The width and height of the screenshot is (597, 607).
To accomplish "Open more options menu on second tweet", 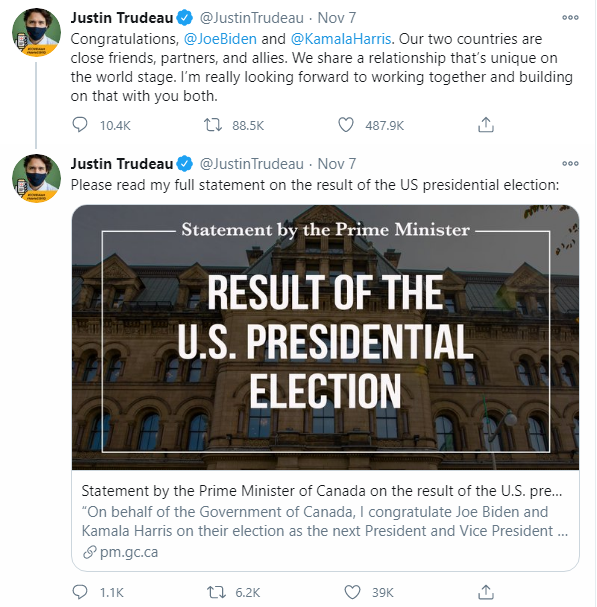I will tap(570, 163).
